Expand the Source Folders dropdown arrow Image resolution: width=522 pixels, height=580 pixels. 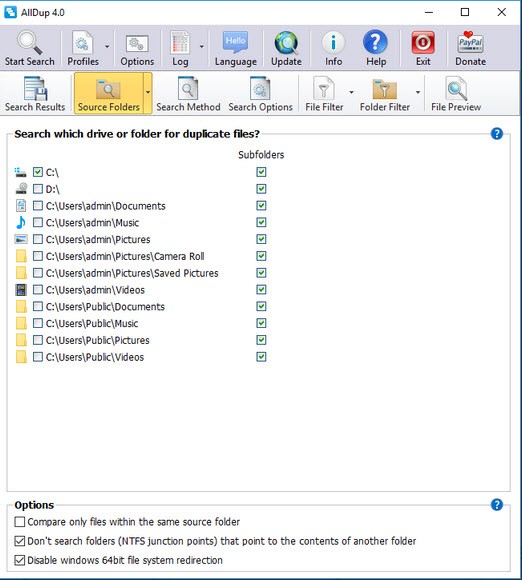[x=148, y=92]
